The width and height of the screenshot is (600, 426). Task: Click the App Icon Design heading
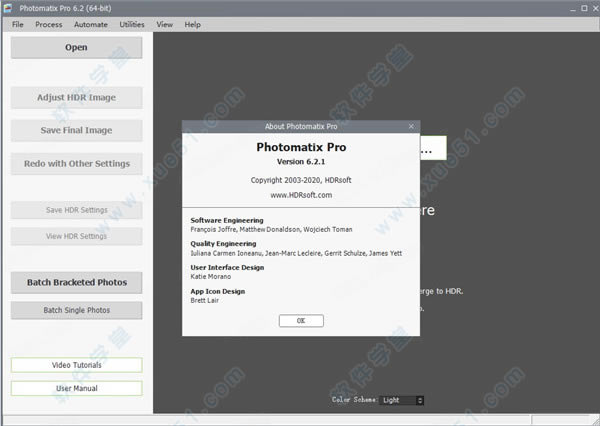[218, 292]
